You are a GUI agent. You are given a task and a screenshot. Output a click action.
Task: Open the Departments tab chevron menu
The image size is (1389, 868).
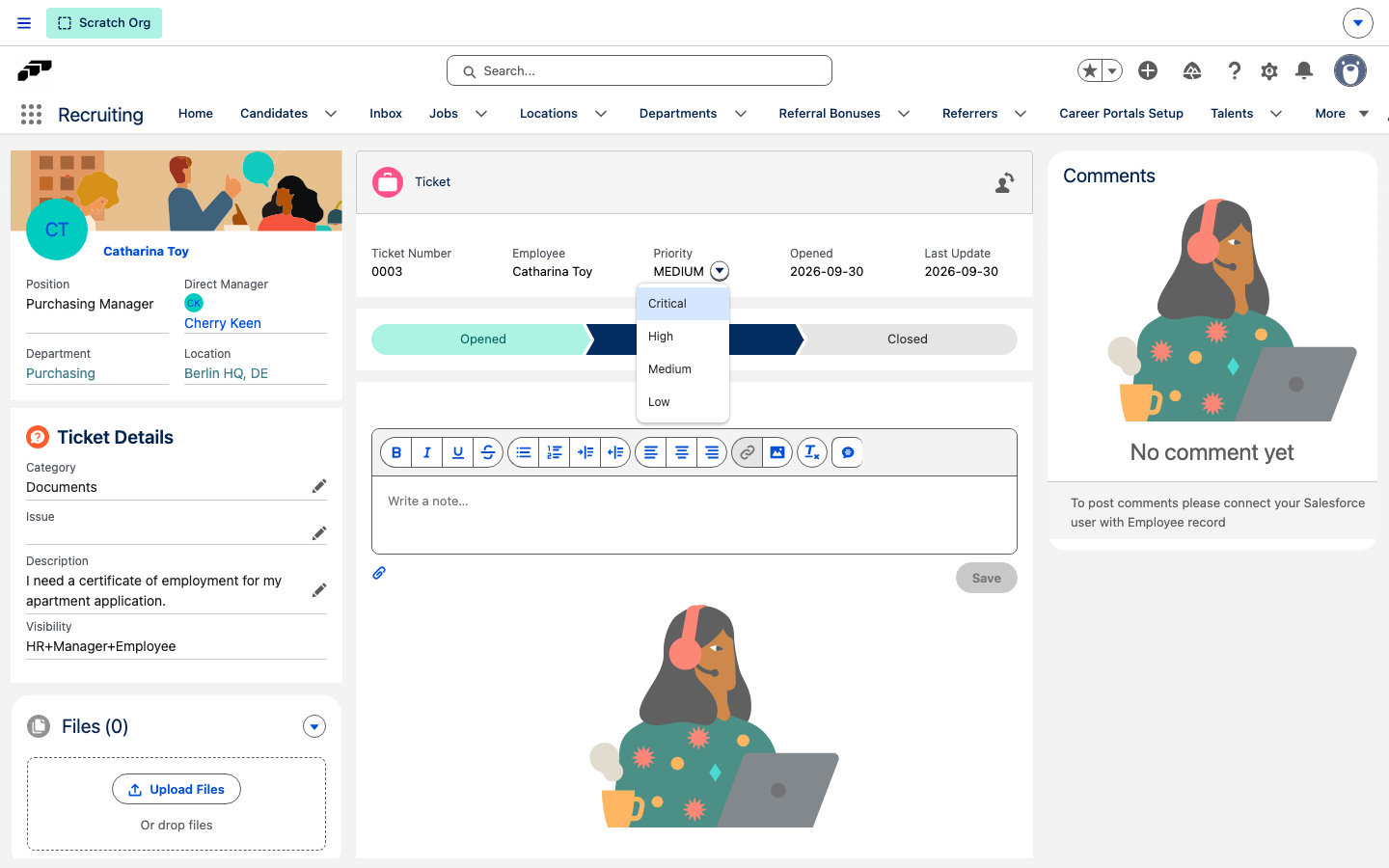tap(741, 114)
